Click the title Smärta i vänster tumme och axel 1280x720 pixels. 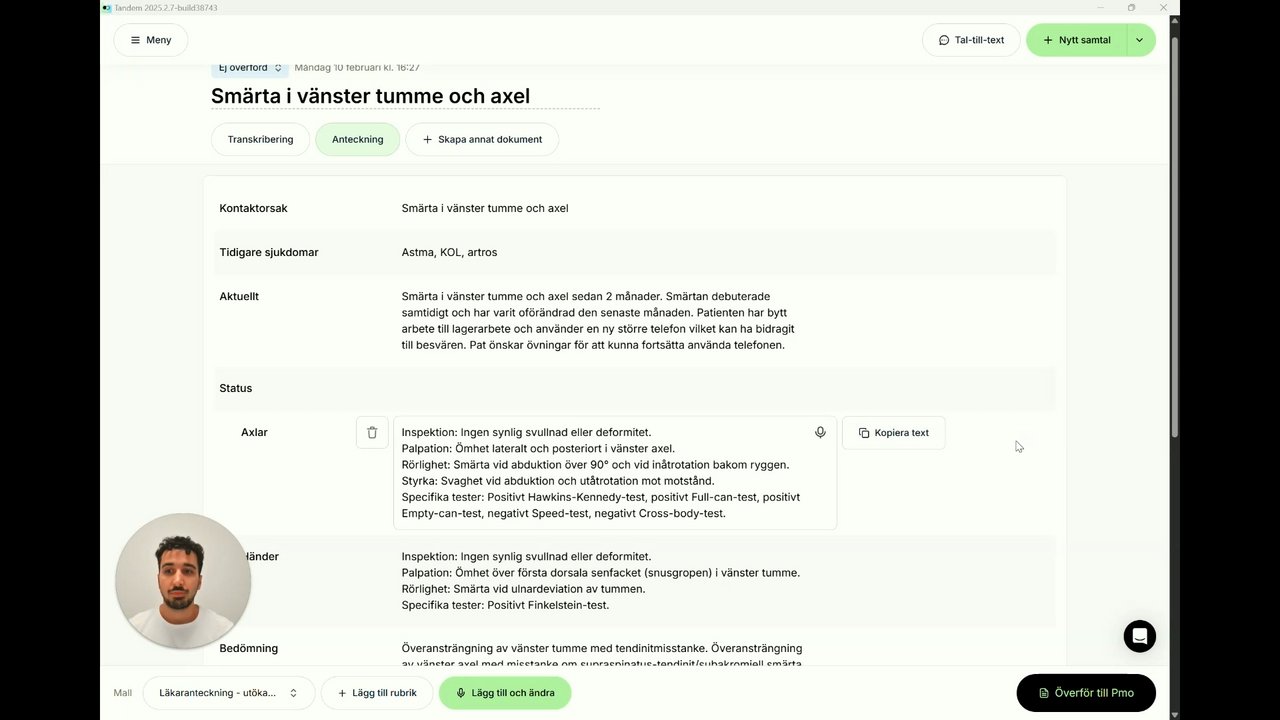point(370,96)
